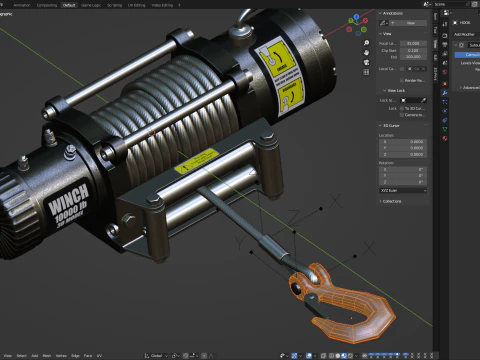Click the Clip Start value field
This screenshot has height=360, width=480.
pos(413,50)
